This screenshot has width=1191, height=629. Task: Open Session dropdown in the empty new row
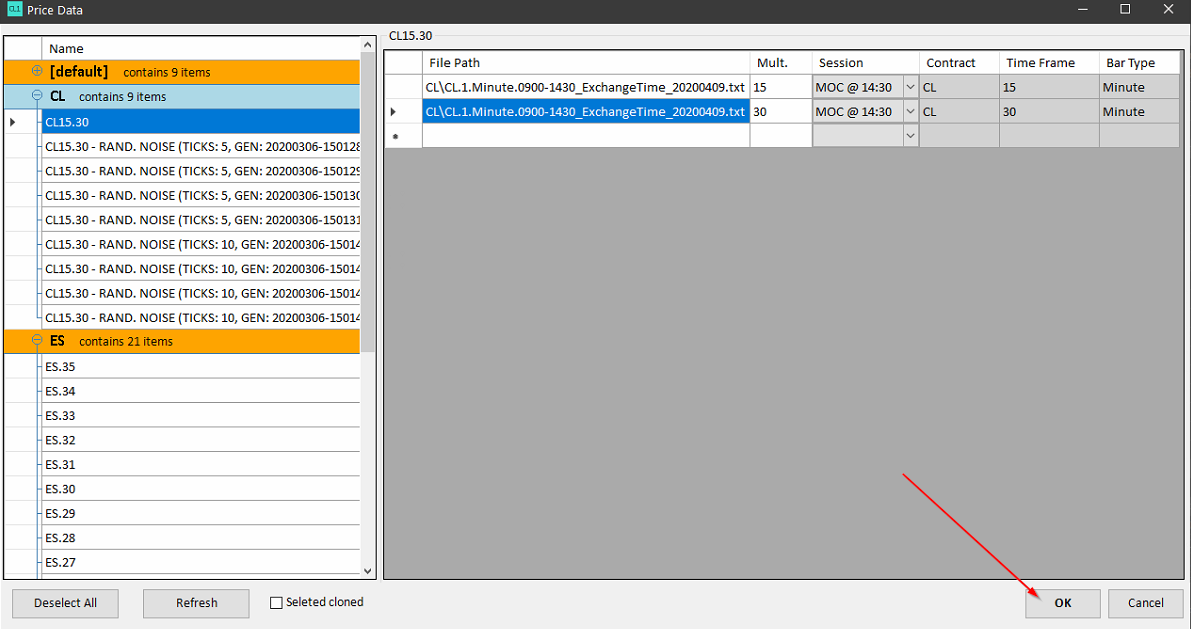click(909, 136)
